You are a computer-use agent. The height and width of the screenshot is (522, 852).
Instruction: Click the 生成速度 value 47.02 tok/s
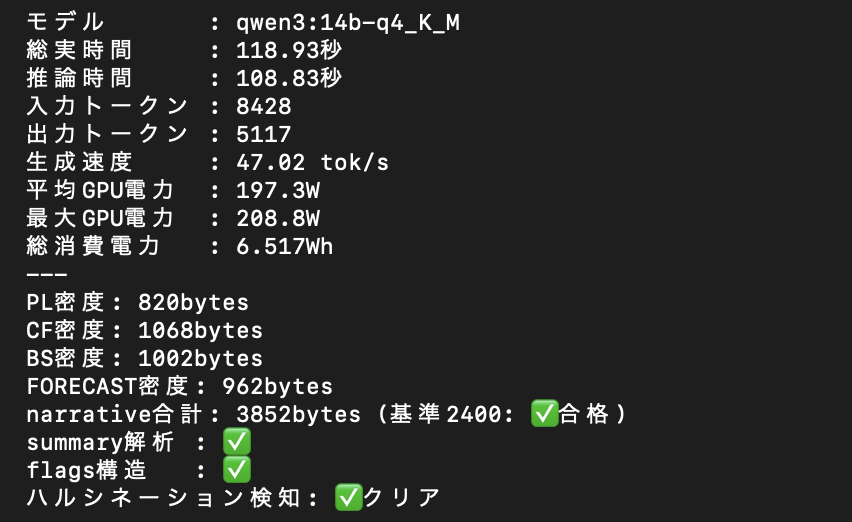[x=312, y=162]
